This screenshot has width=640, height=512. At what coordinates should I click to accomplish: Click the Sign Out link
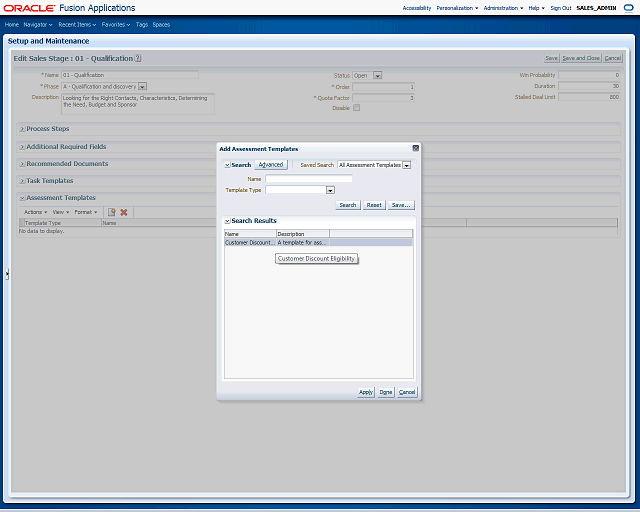click(561, 8)
